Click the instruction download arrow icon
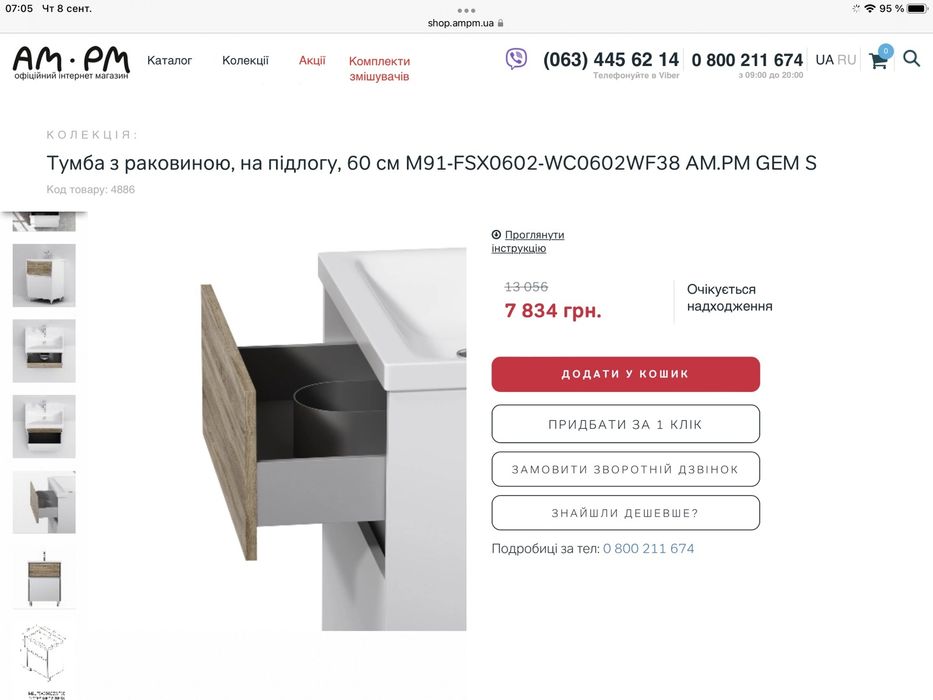 click(x=496, y=235)
